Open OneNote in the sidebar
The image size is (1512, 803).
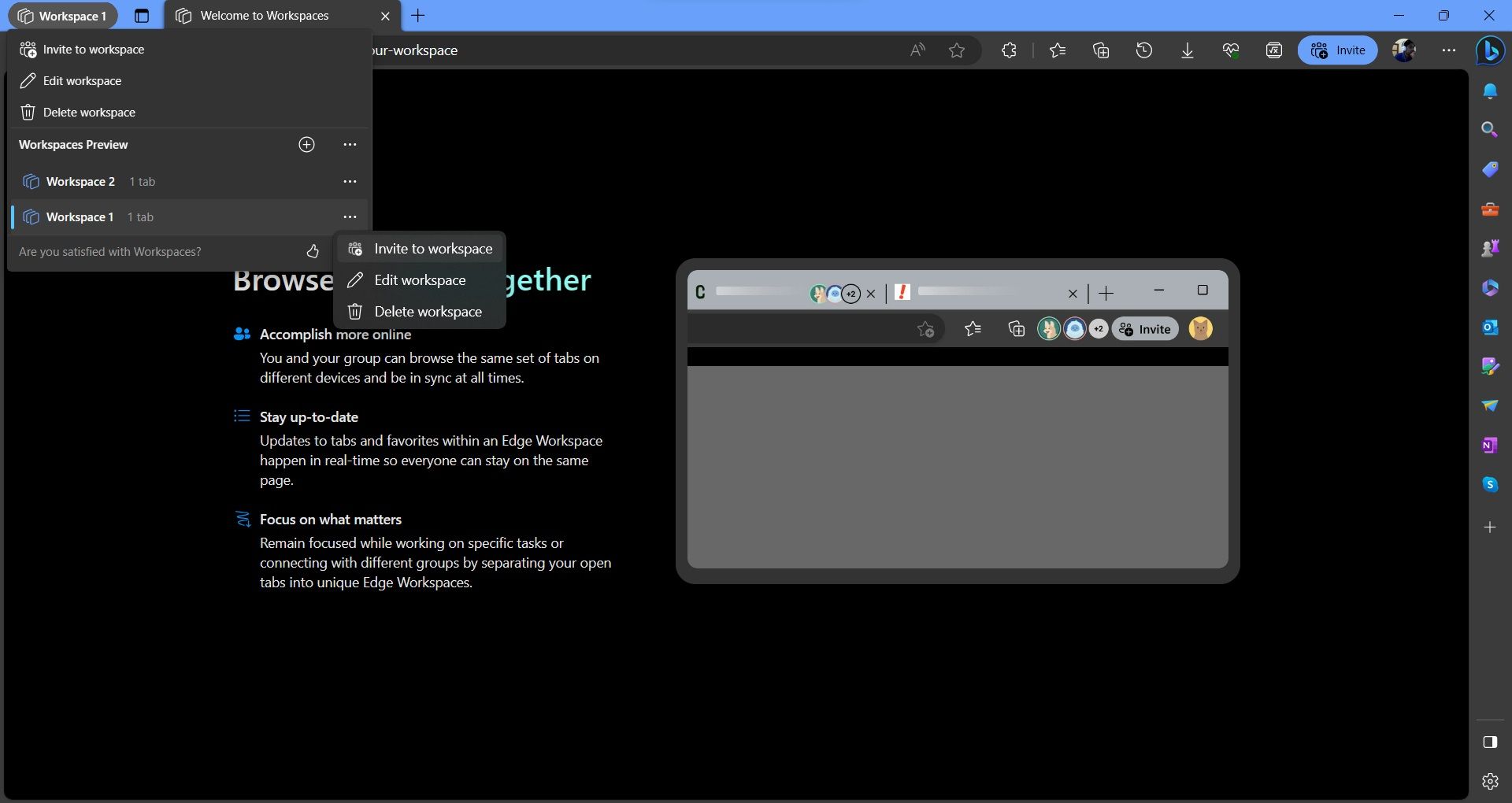1489,445
